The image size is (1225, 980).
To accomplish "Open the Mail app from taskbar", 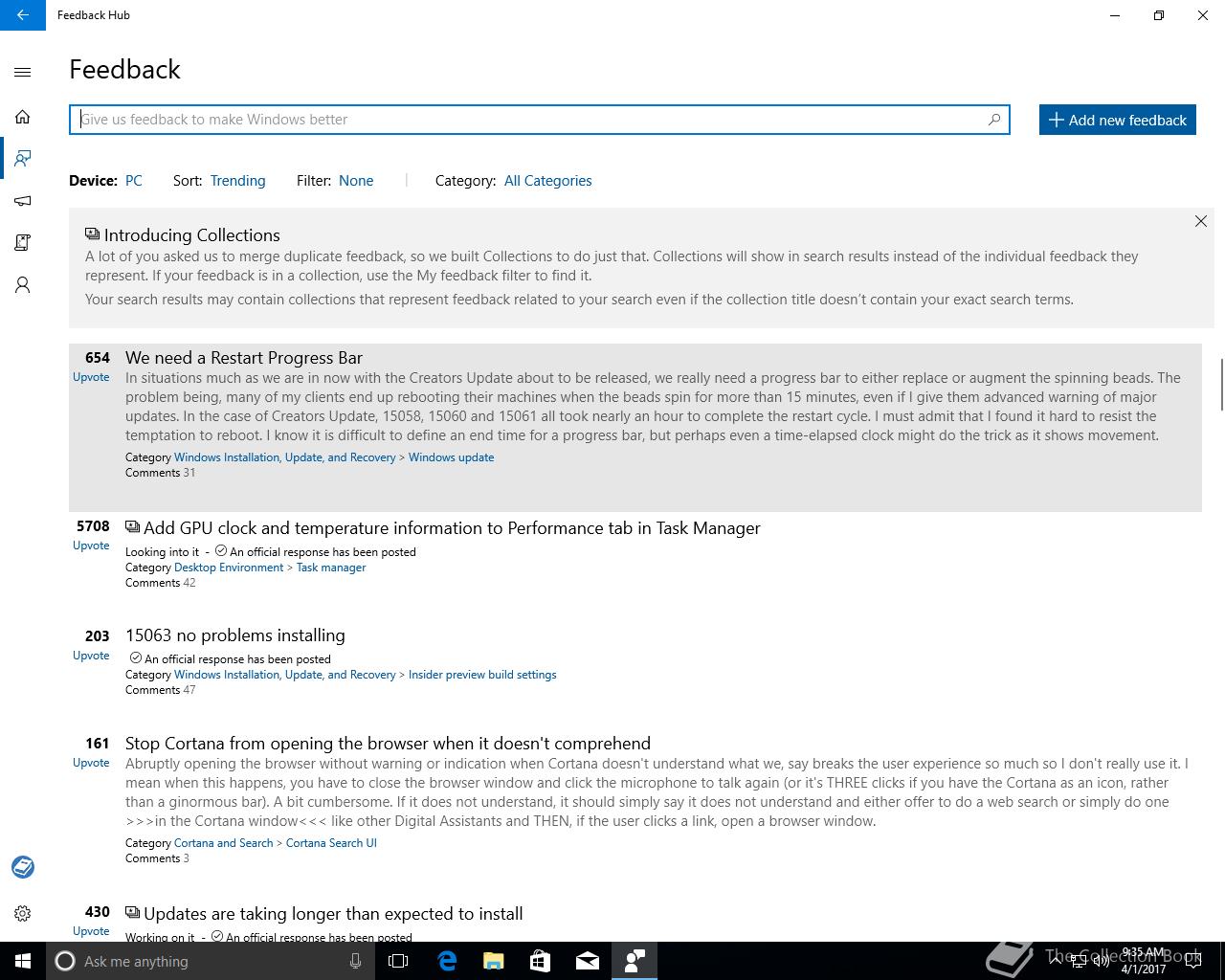I will point(587,961).
